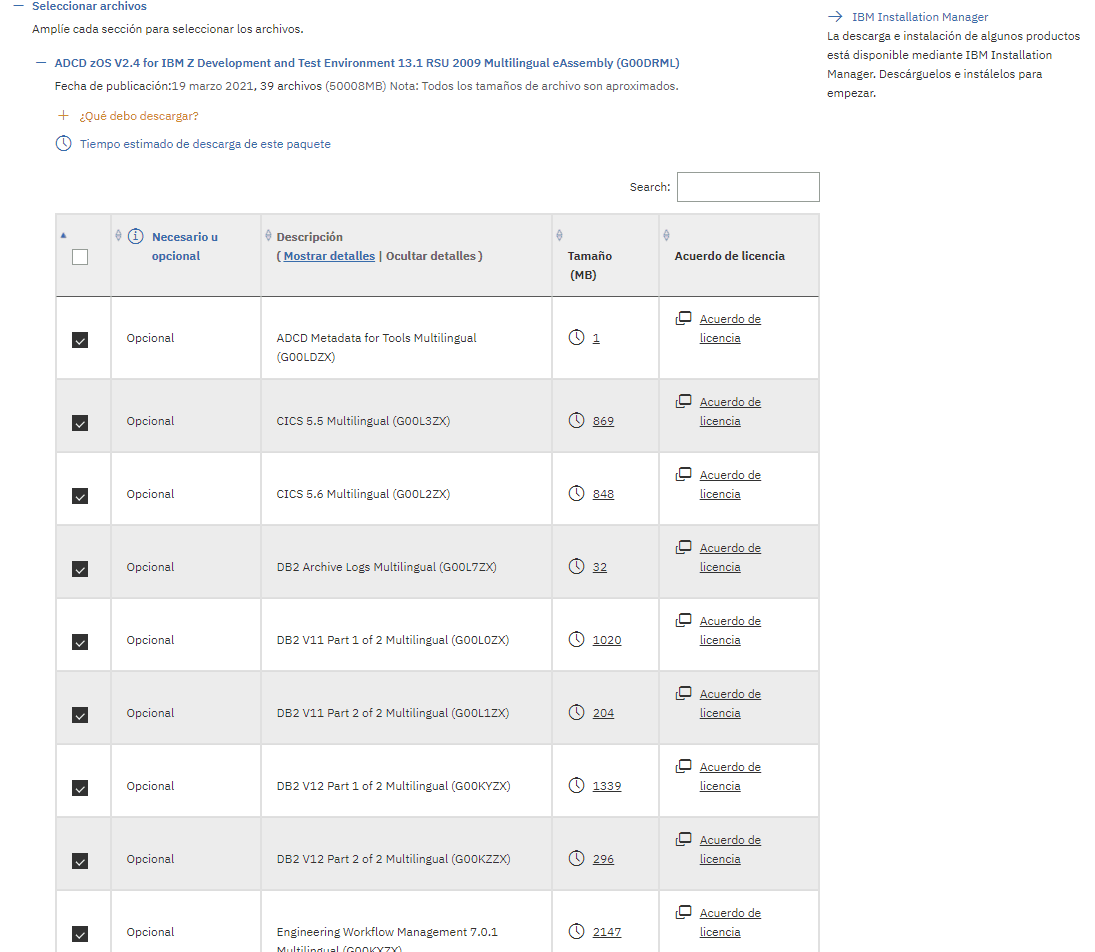This screenshot has width=1095, height=952.
Task: Click the sort arrows on the Tamaño column
Action: pyautogui.click(x=558, y=236)
